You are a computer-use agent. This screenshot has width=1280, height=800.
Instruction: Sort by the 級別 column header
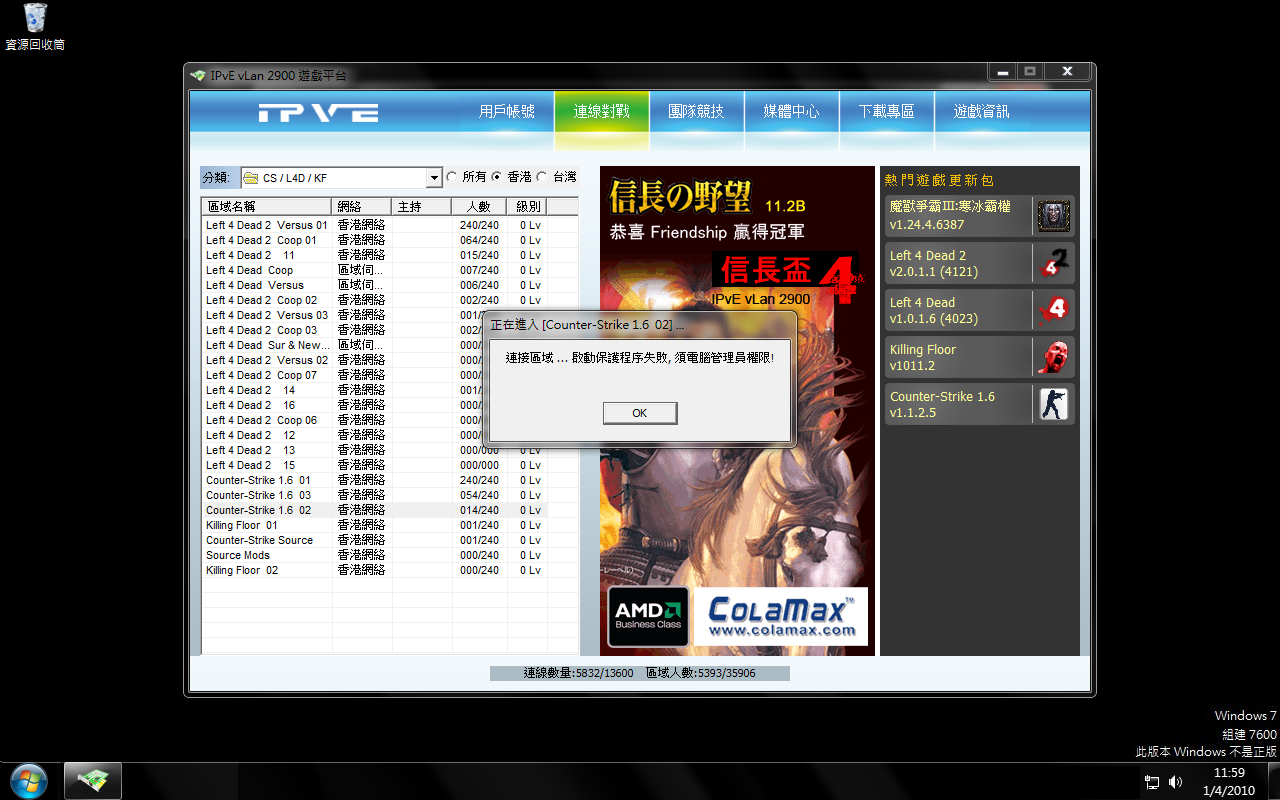pos(527,207)
